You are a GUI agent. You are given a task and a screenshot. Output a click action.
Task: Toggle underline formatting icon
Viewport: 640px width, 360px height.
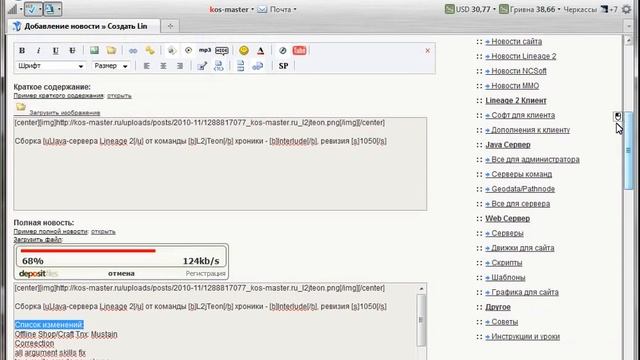click(56, 51)
